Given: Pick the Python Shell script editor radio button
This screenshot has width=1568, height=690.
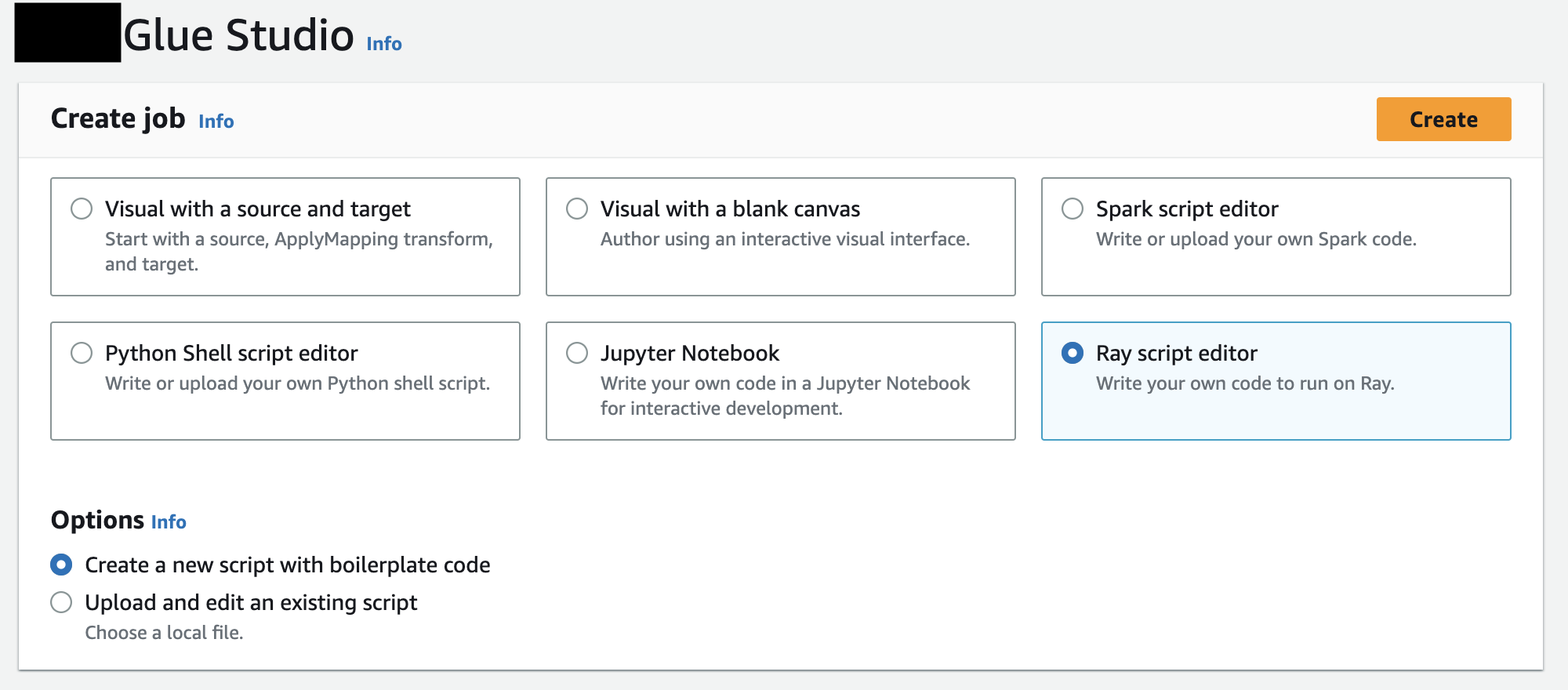Looking at the screenshot, I should 82,353.
